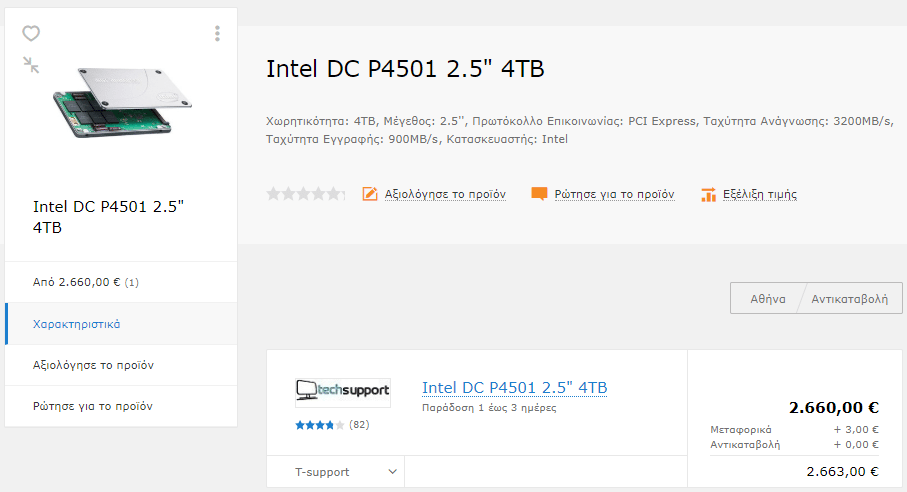Rate product using the gray stars
The image size is (907, 492).
[x=305, y=194]
